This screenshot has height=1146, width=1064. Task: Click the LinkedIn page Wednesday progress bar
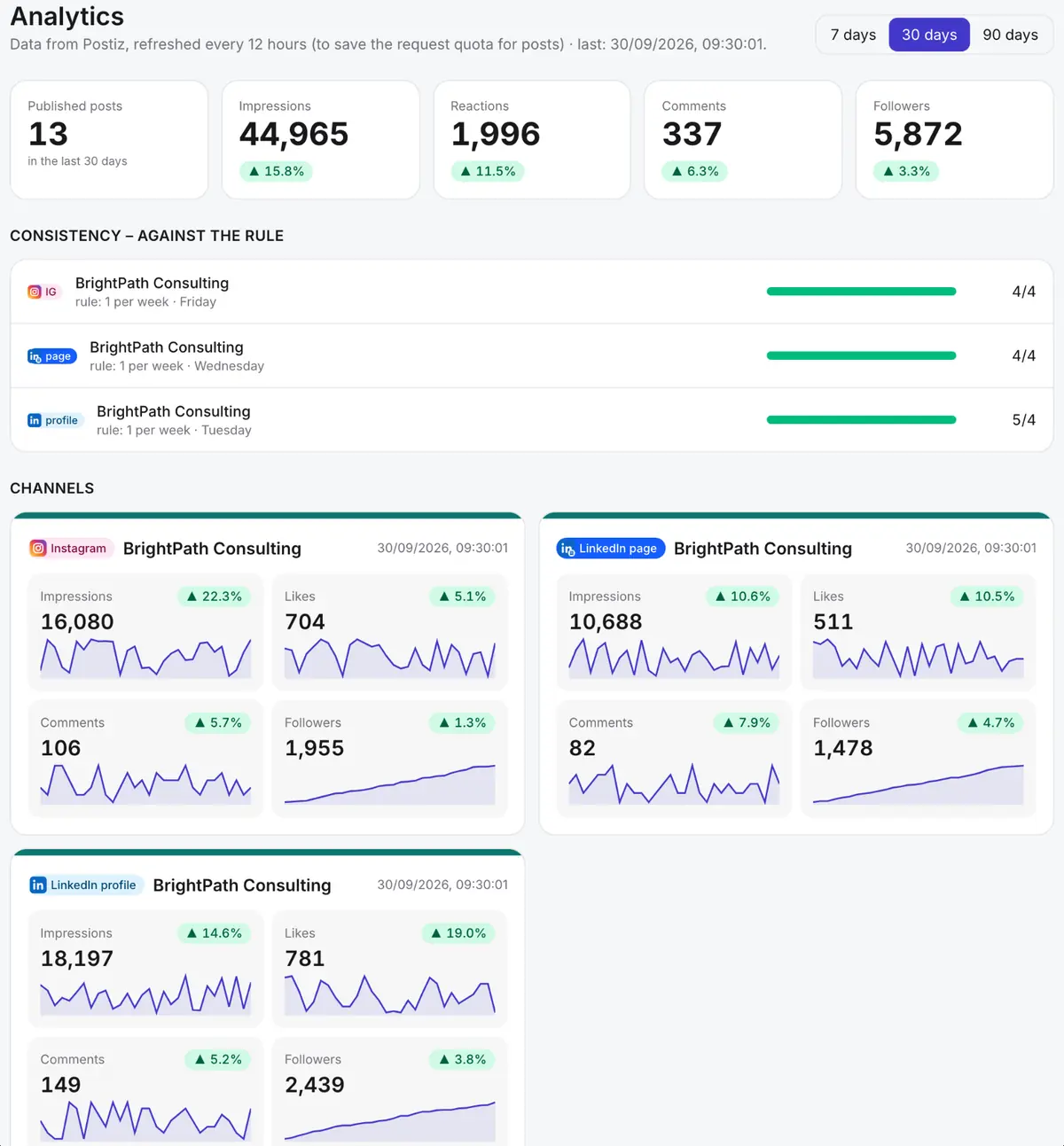click(861, 355)
